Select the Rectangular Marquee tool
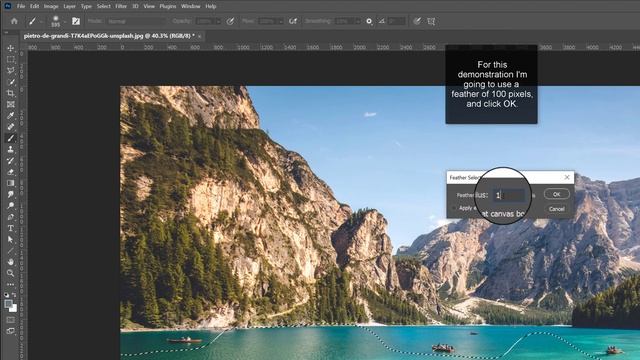This screenshot has width=640, height=360. click(11, 60)
